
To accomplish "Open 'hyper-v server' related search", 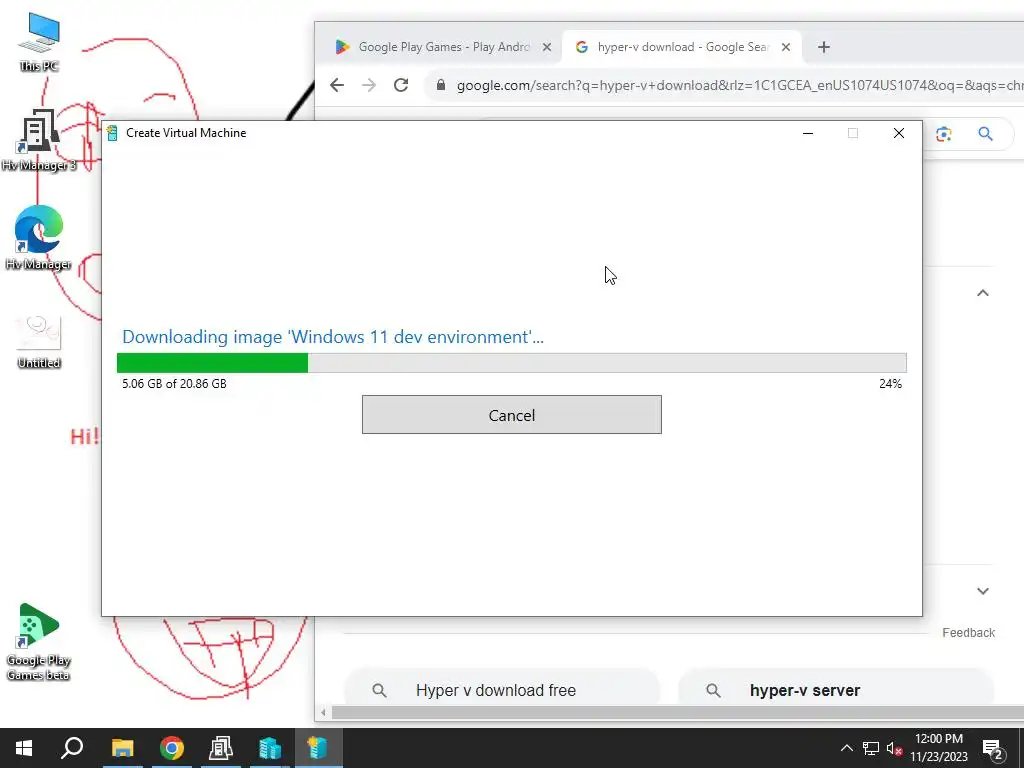I will pyautogui.click(x=837, y=690).
